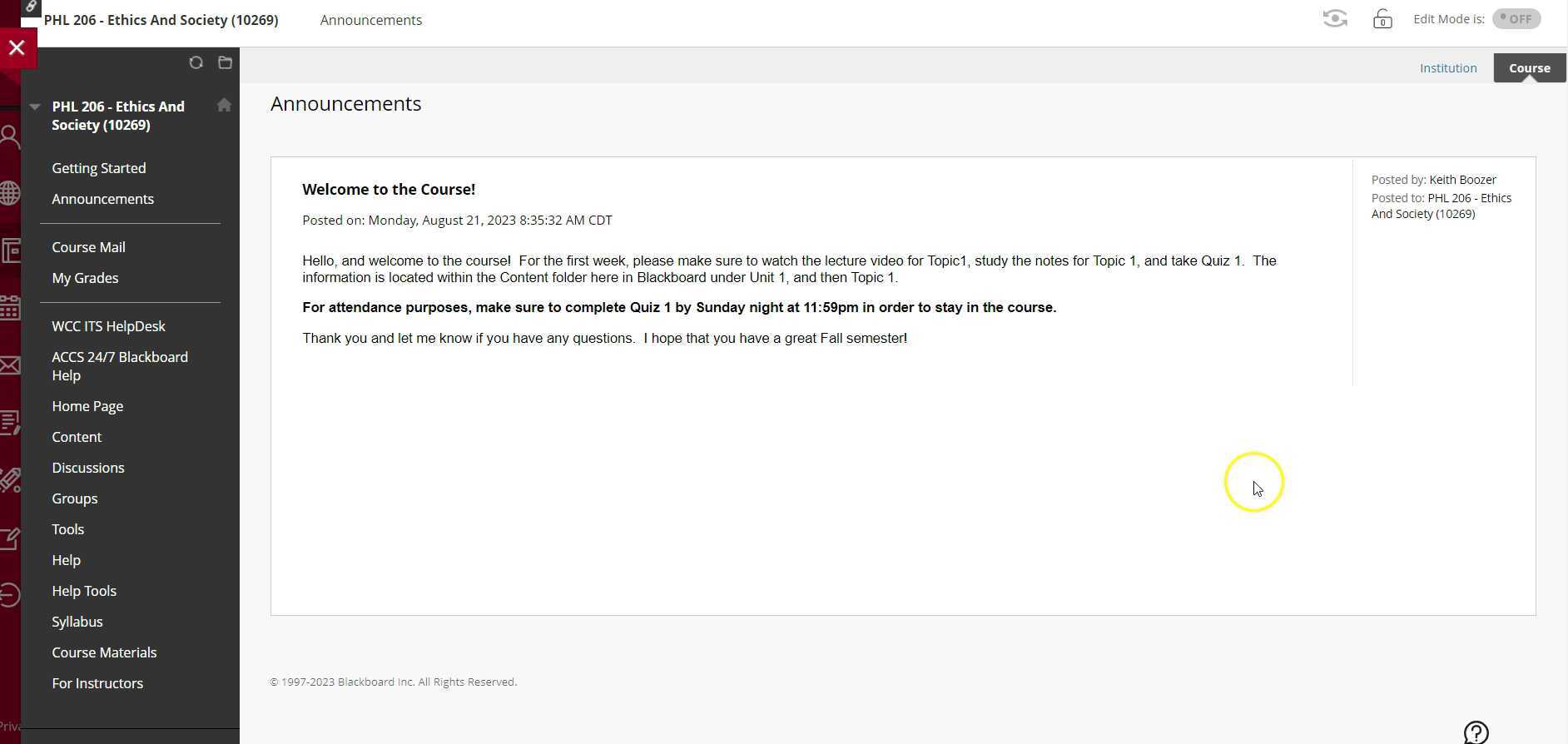Image resolution: width=1568 pixels, height=744 pixels.
Task: Click the Announcements breadcrumb at top
Action: coord(371,20)
